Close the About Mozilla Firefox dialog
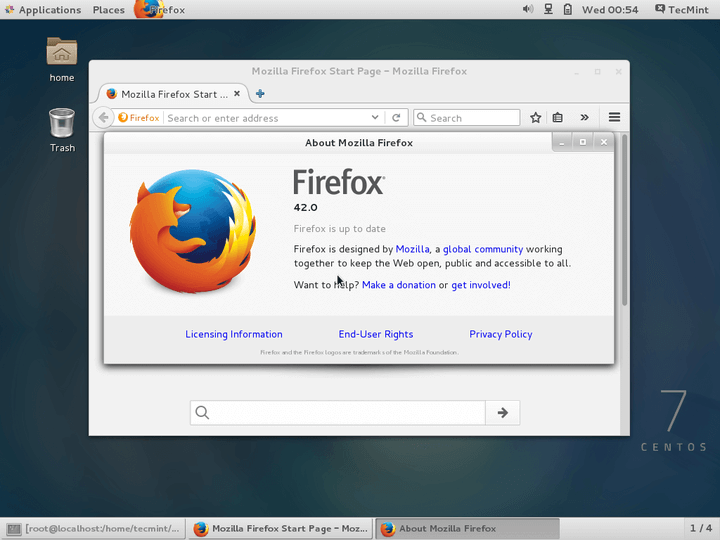 [x=604, y=142]
